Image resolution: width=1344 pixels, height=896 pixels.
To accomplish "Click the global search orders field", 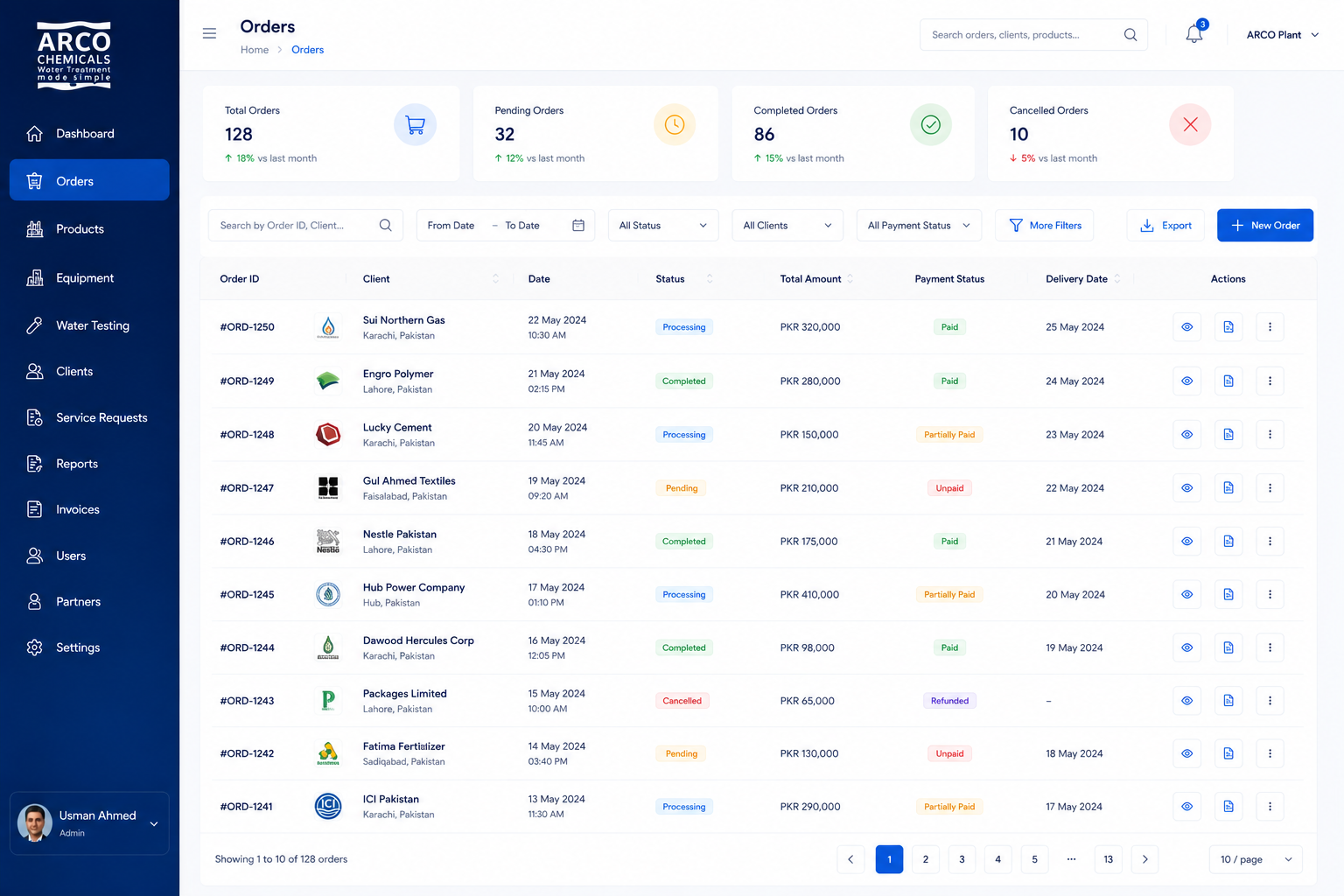I will [1033, 35].
